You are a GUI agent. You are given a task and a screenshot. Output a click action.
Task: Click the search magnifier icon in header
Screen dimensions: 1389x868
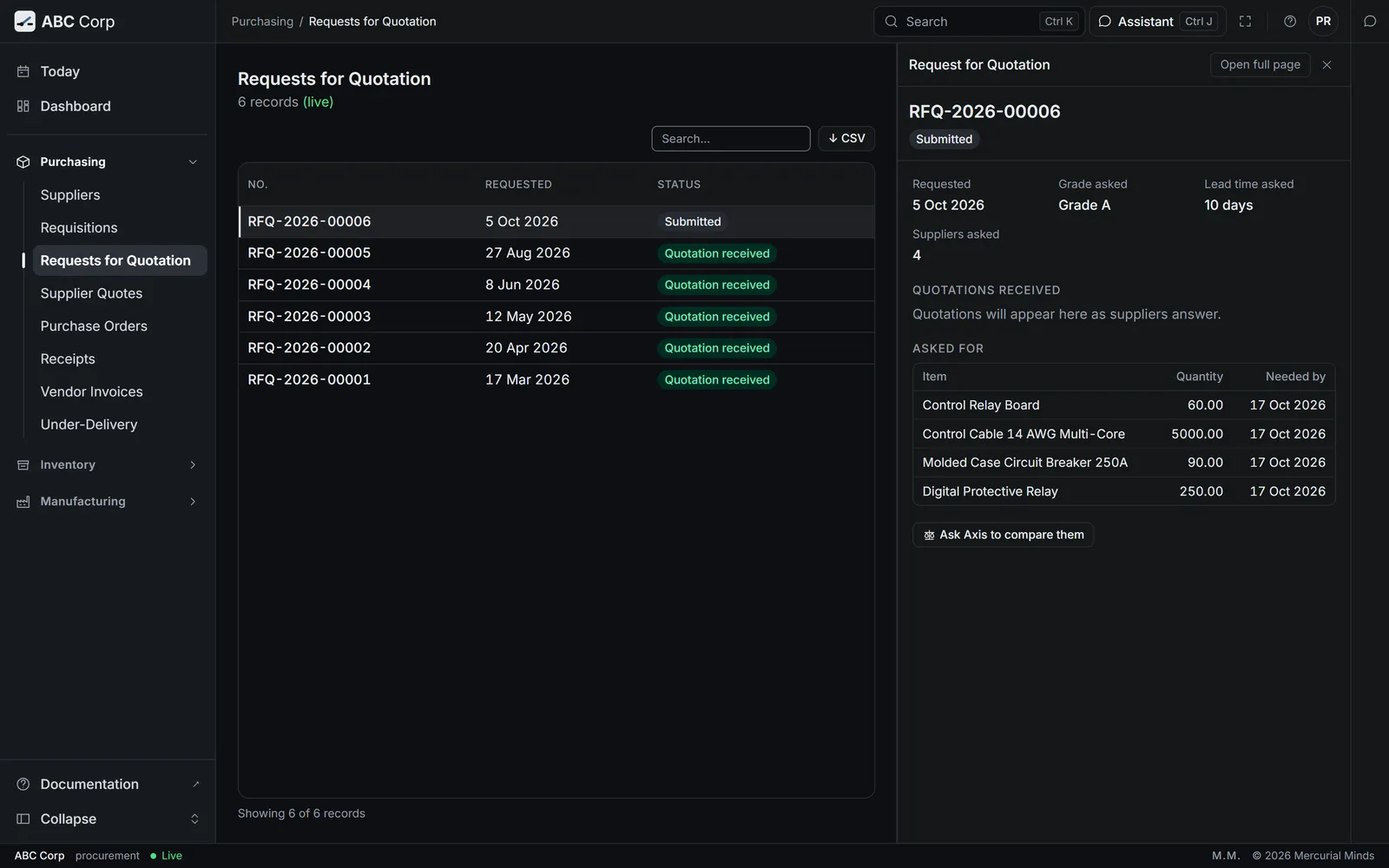[x=891, y=22]
